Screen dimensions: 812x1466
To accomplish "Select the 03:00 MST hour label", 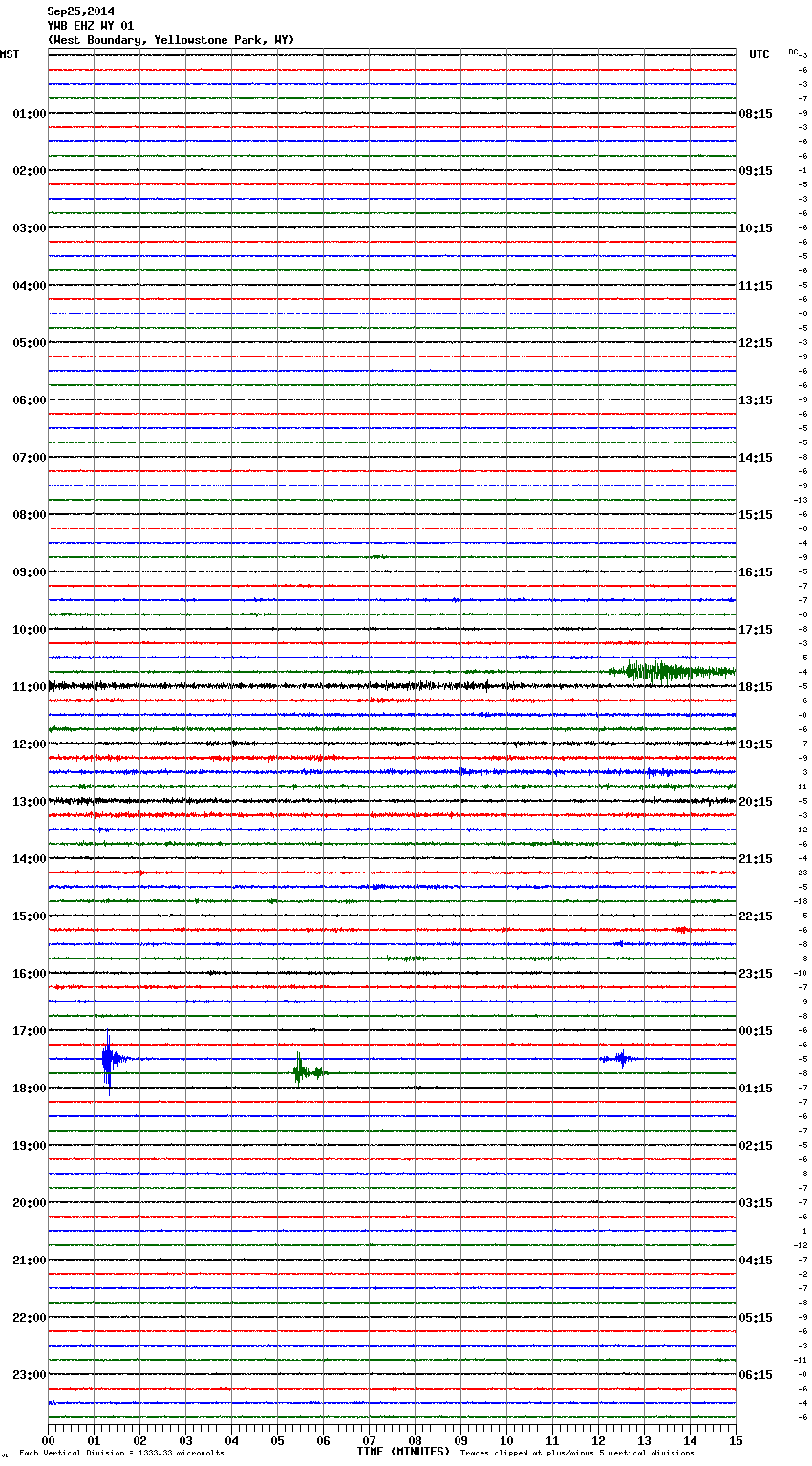I will pos(30,228).
